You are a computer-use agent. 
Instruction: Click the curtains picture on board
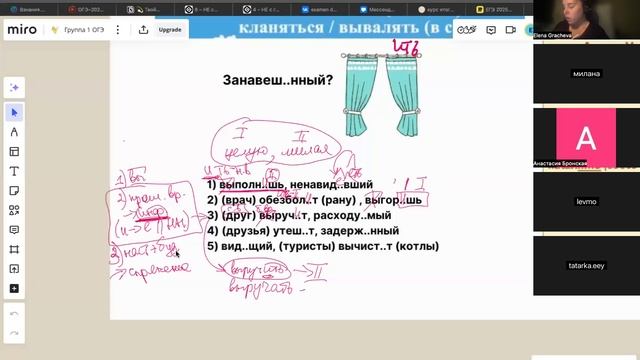pos(381,95)
